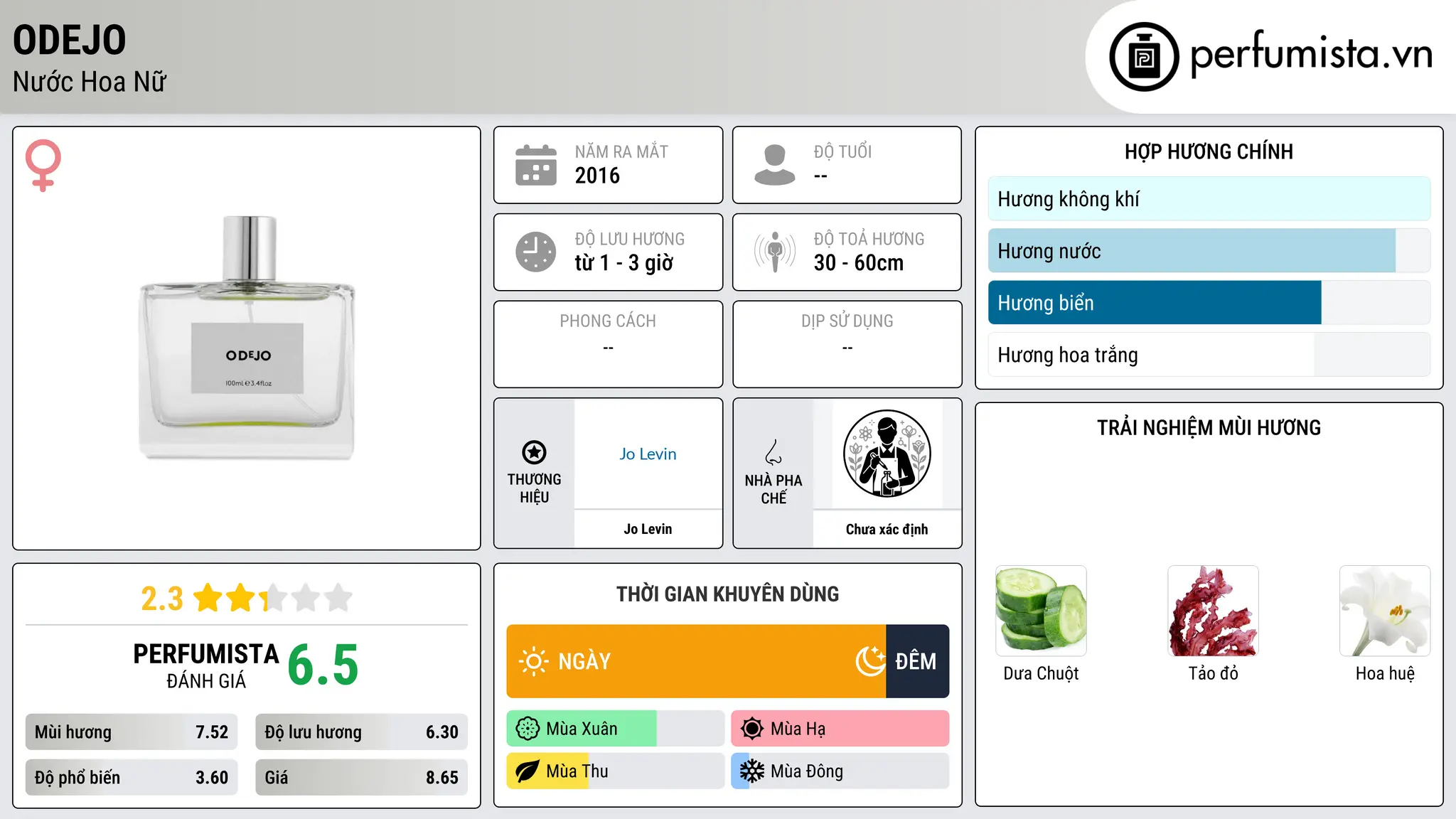
Task: Click the Độ phổ biến 3.60 score row
Action: pos(132,778)
